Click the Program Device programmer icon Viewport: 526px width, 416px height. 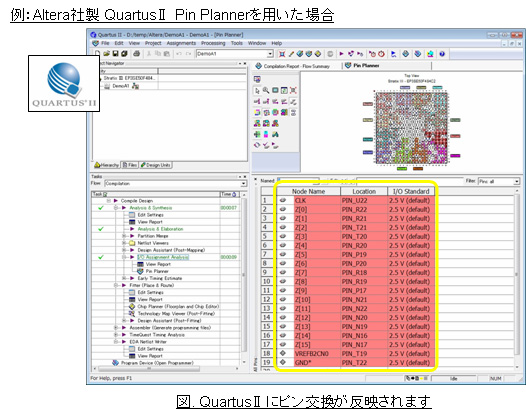[x=115, y=363]
